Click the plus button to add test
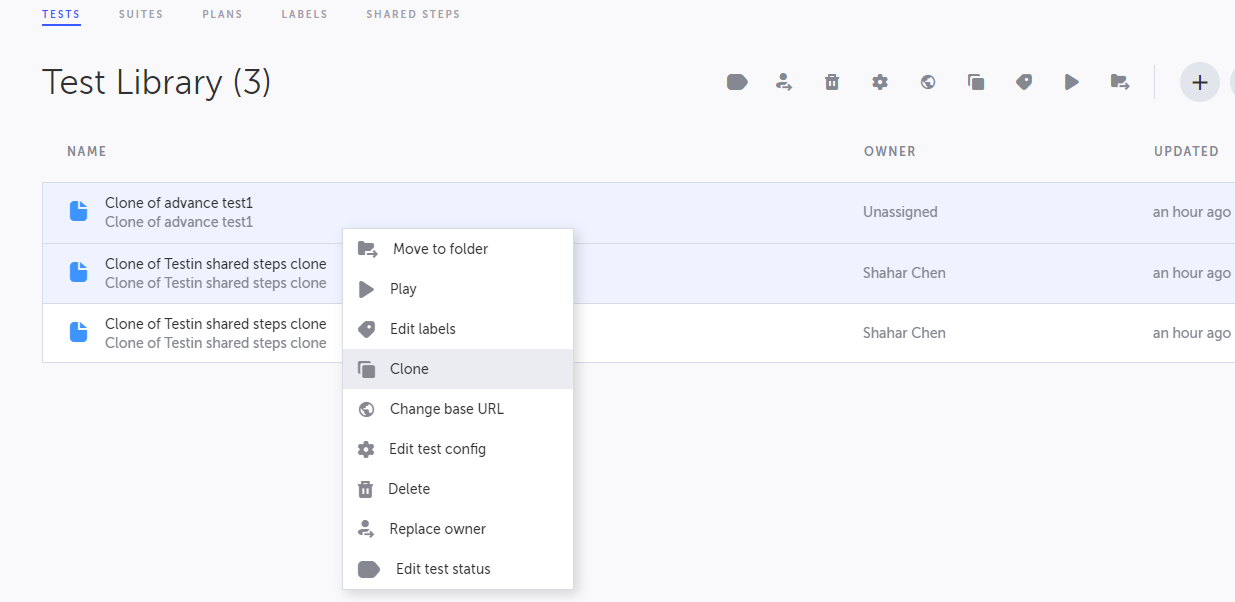The height and width of the screenshot is (602, 1235). point(1200,82)
